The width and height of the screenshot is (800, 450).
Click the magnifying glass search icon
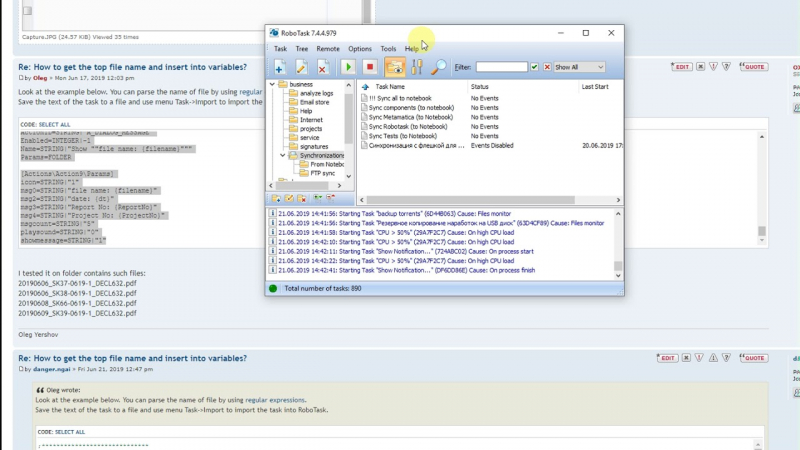point(439,67)
